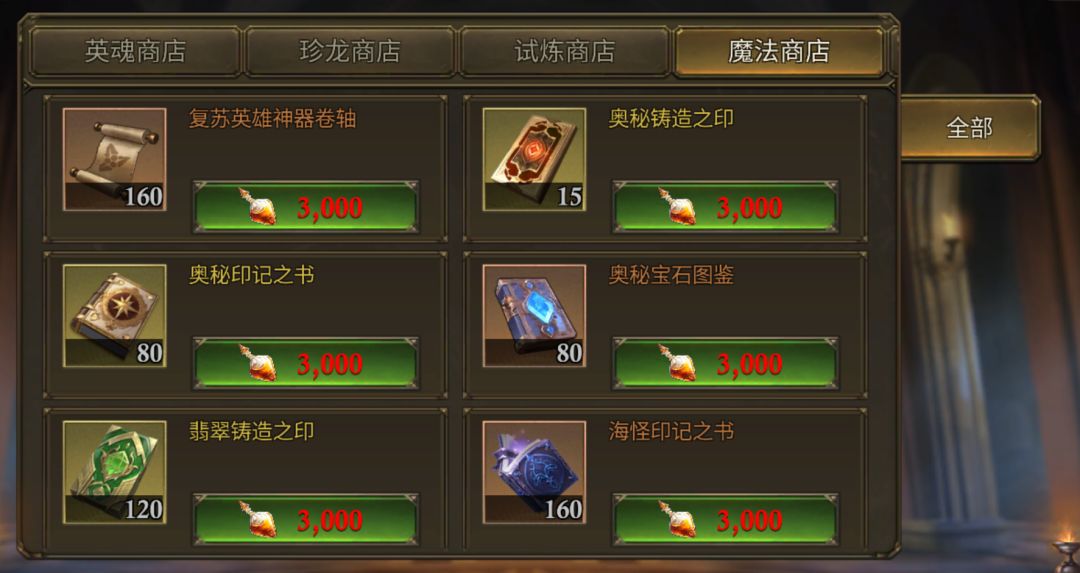Tap the 奥秘宝石图鉴 blue gem book icon

tap(534, 315)
